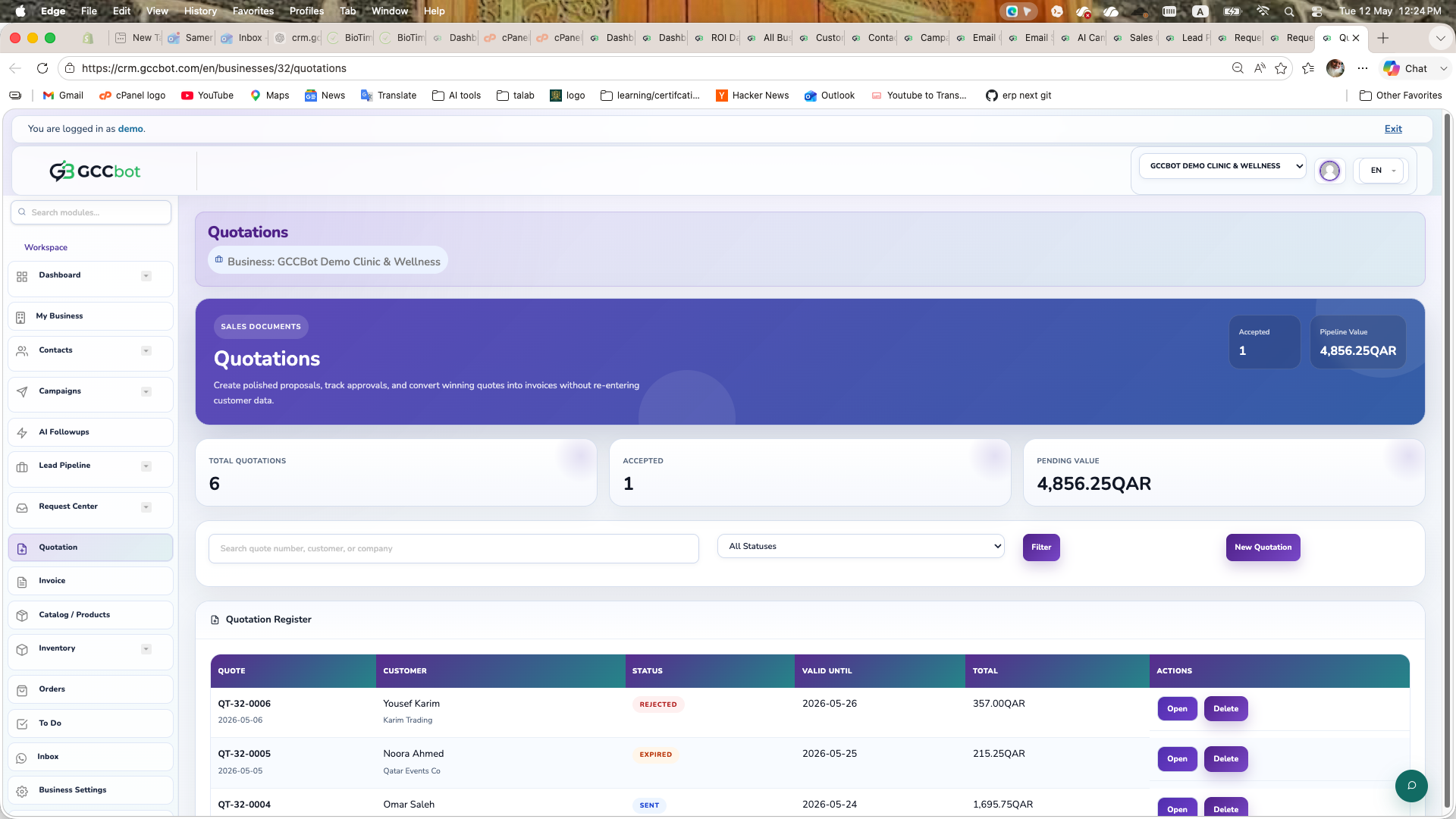The height and width of the screenshot is (819, 1456).
Task: Open the Hacker News bookmark
Action: [752, 96]
